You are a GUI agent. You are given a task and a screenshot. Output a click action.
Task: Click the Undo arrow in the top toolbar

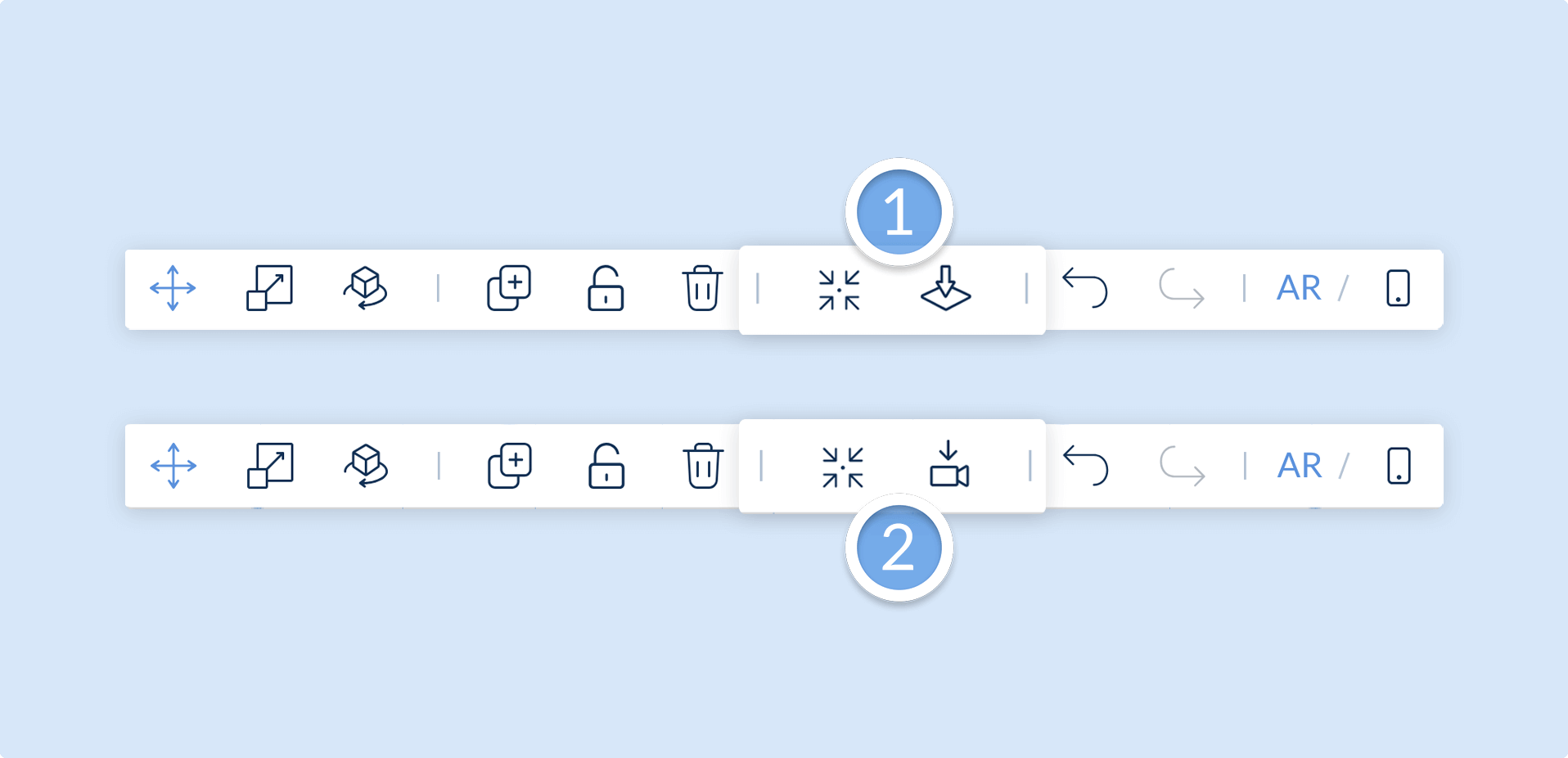[1084, 288]
